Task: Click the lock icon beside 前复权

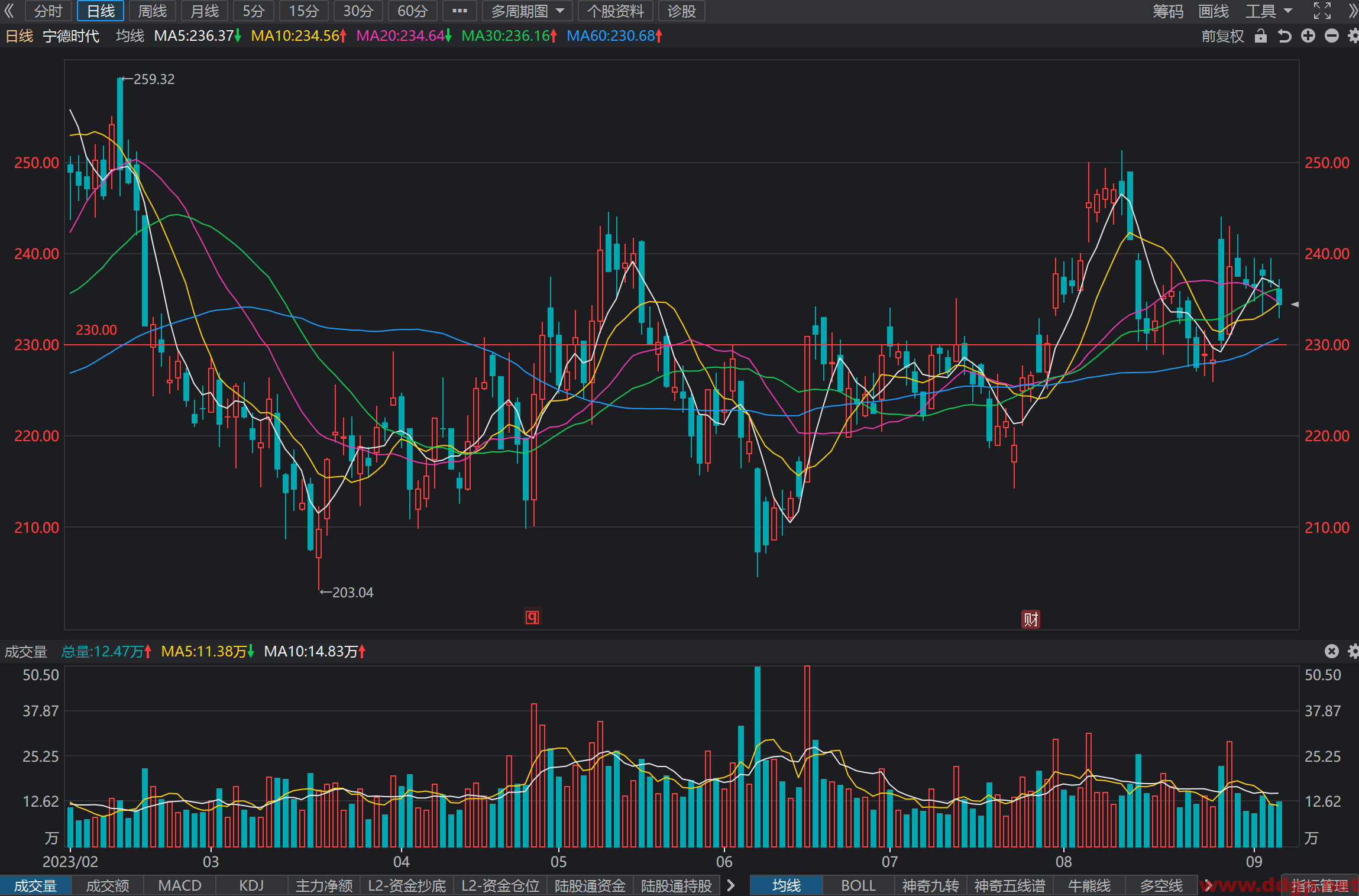Action: [1260, 36]
